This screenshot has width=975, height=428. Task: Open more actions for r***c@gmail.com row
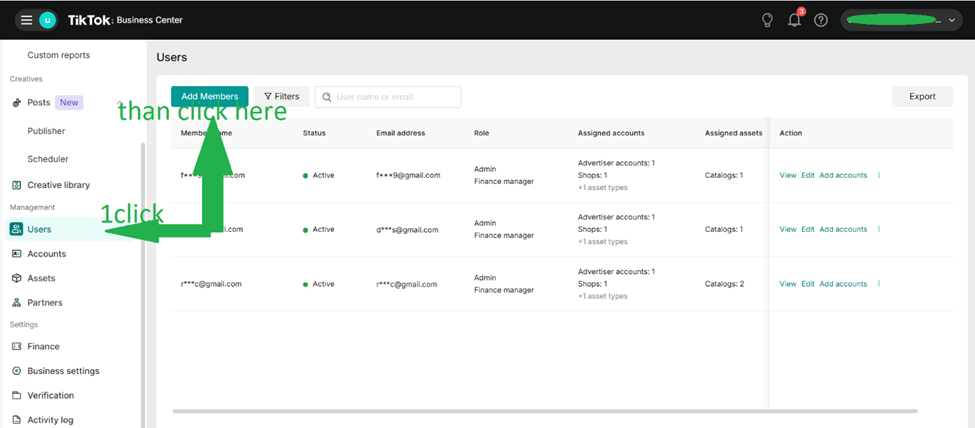click(879, 284)
